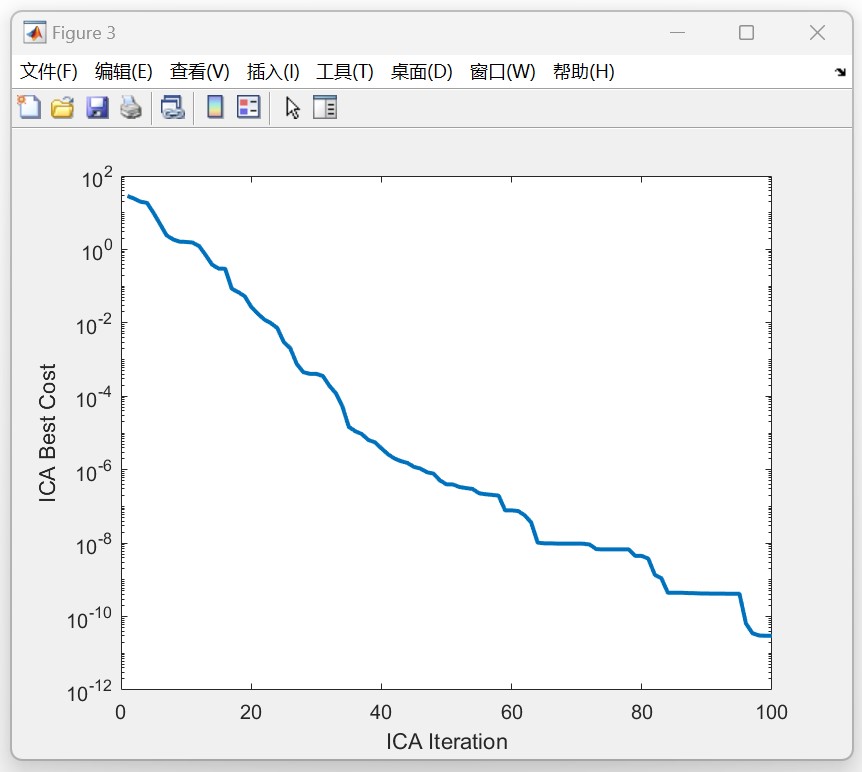Open the 工具(T) menu

point(345,71)
